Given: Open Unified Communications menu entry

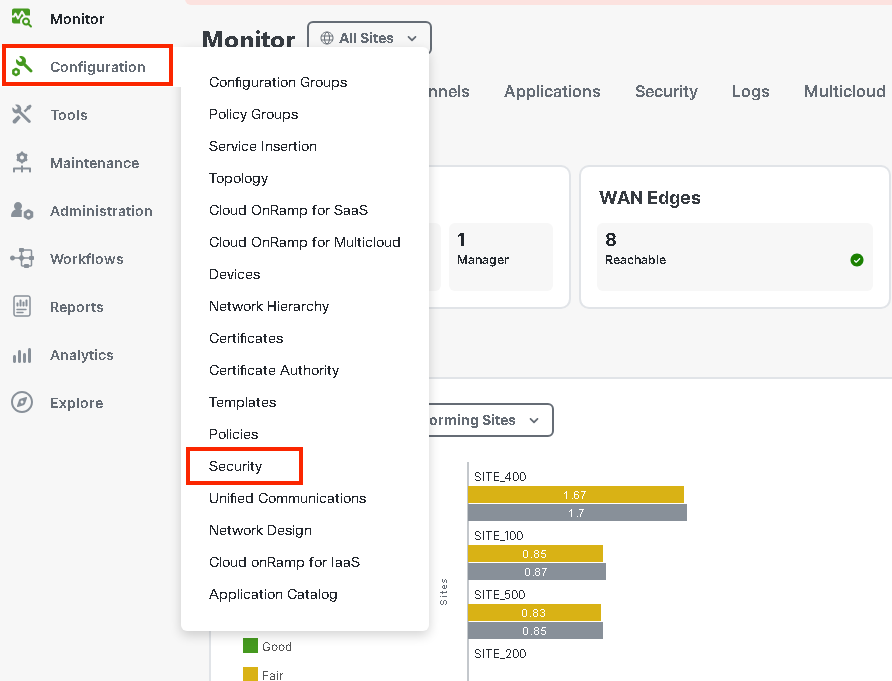Looking at the screenshot, I should (x=287, y=498).
